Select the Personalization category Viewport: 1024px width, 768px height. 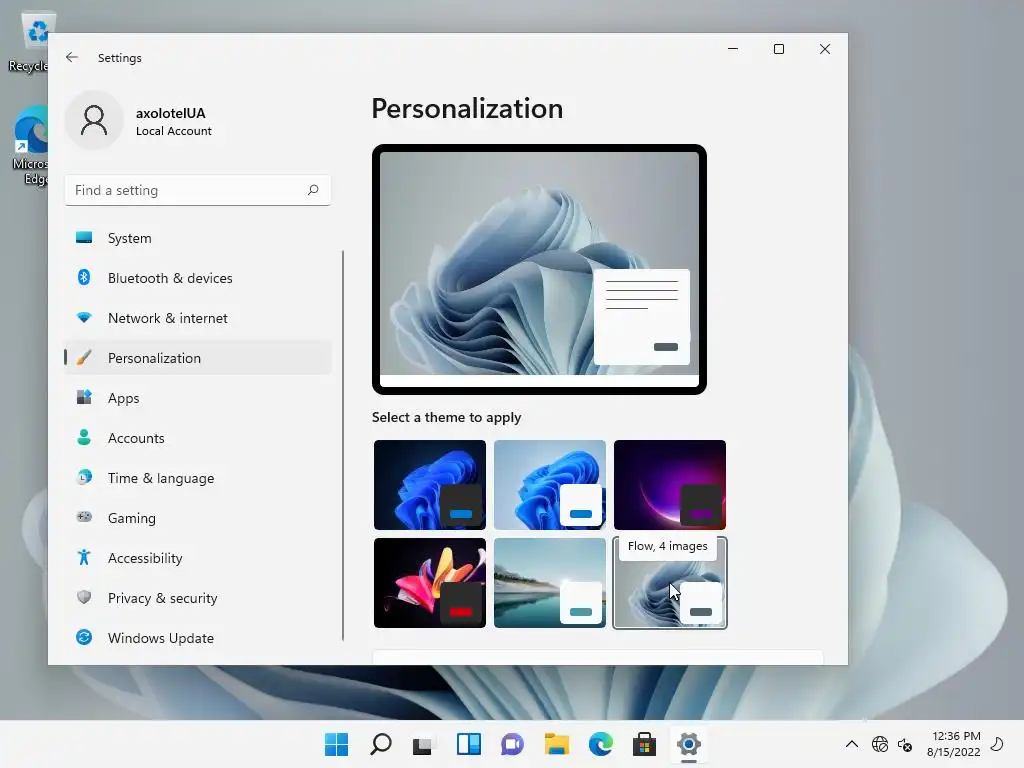coord(198,358)
